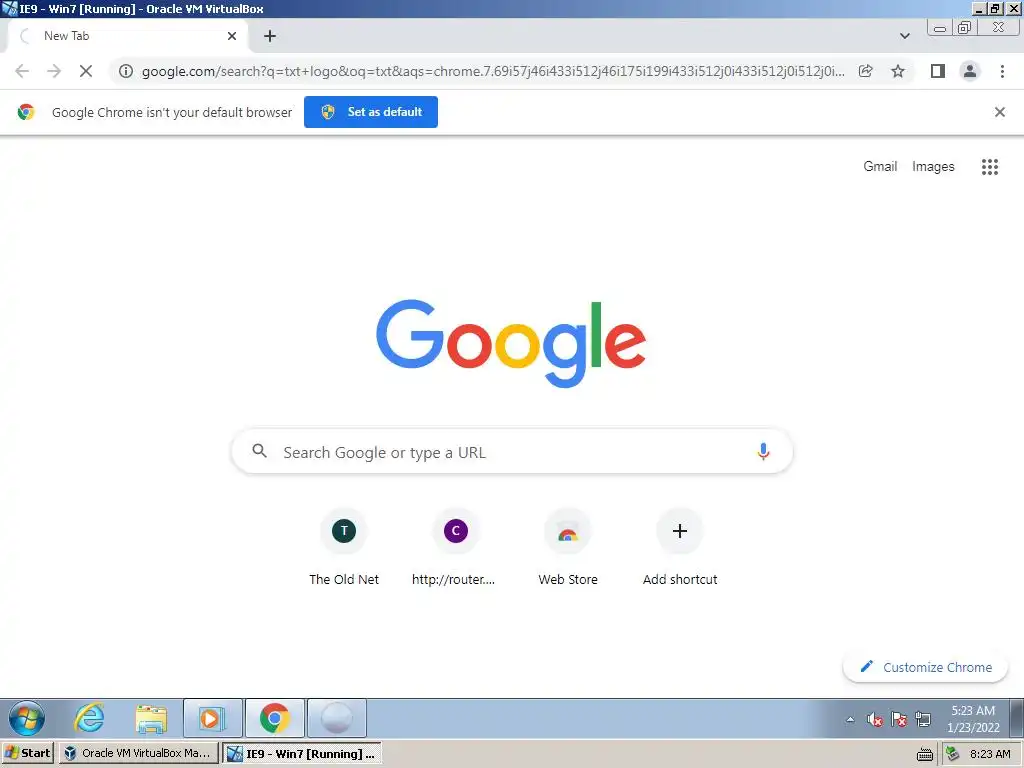Click the Chrome back arrow
The image size is (1024, 768).
pos(22,71)
